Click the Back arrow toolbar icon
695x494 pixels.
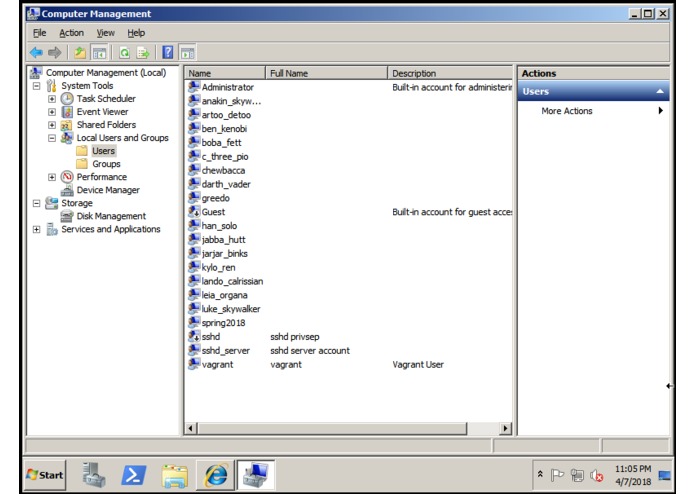pyautogui.click(x=36, y=53)
